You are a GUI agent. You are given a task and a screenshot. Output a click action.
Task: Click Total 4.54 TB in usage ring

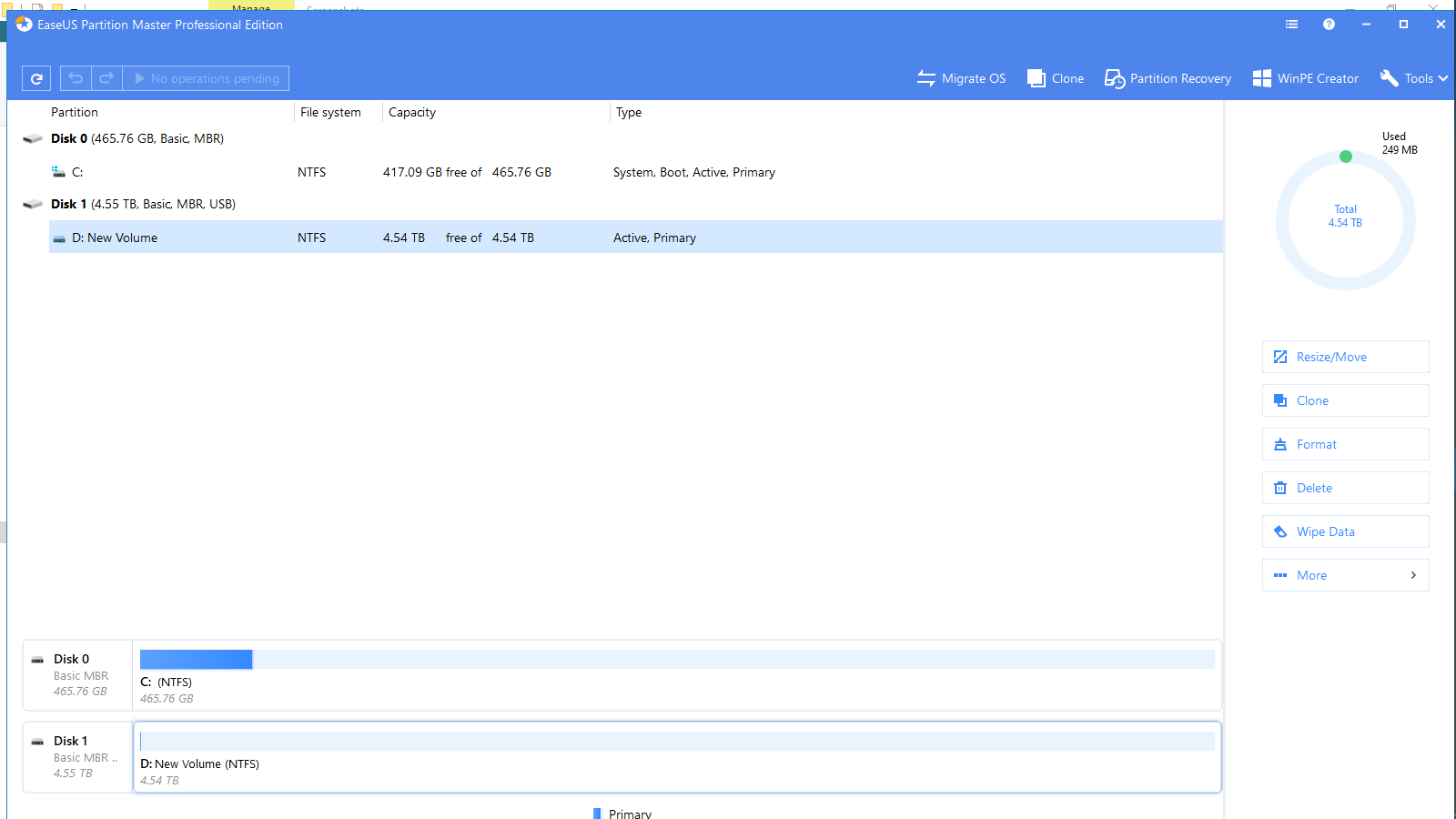pyautogui.click(x=1345, y=216)
